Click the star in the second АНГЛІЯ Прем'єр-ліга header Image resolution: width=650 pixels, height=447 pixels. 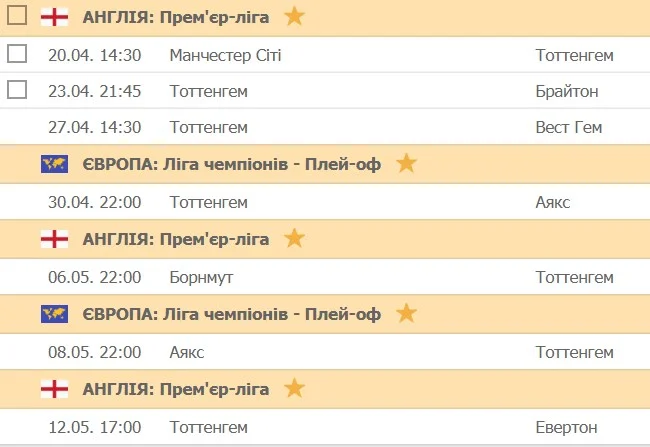pos(294,238)
